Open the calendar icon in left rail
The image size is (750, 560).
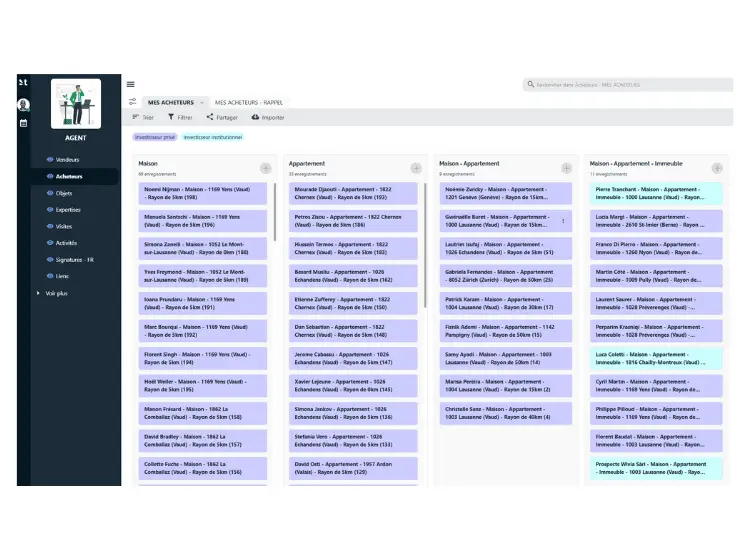point(23,123)
